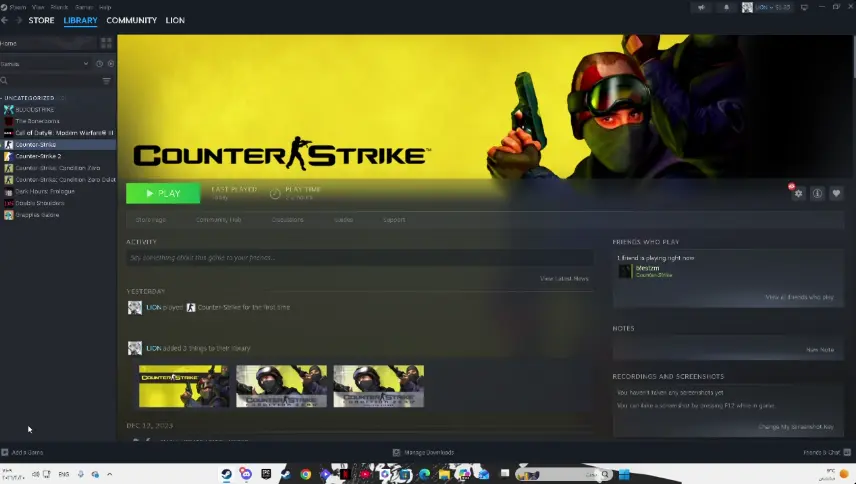Switch to the STORE tab
Screen dimensions: 856x484
[x=41, y=20]
